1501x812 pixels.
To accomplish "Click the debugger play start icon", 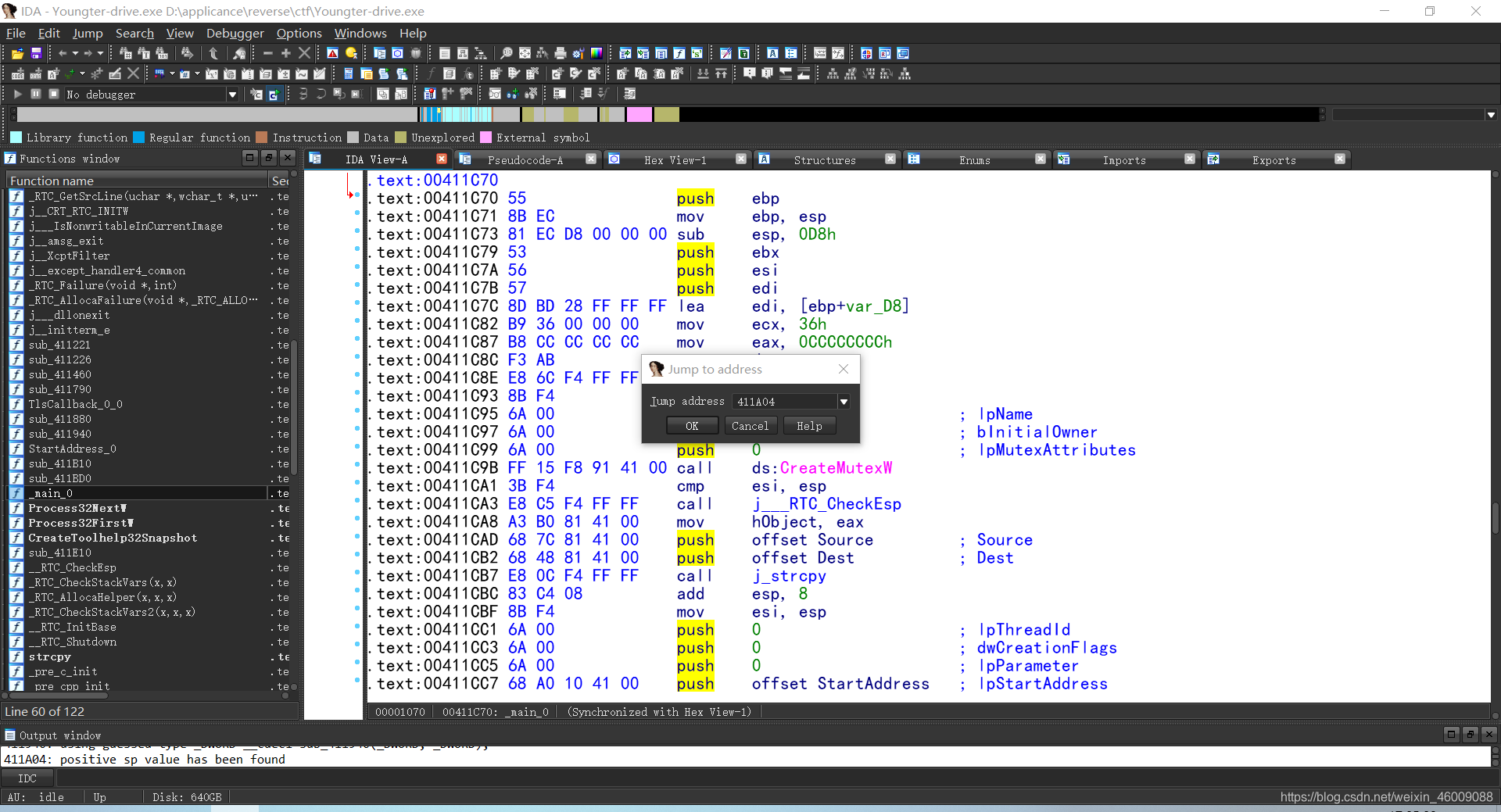I will [17, 94].
